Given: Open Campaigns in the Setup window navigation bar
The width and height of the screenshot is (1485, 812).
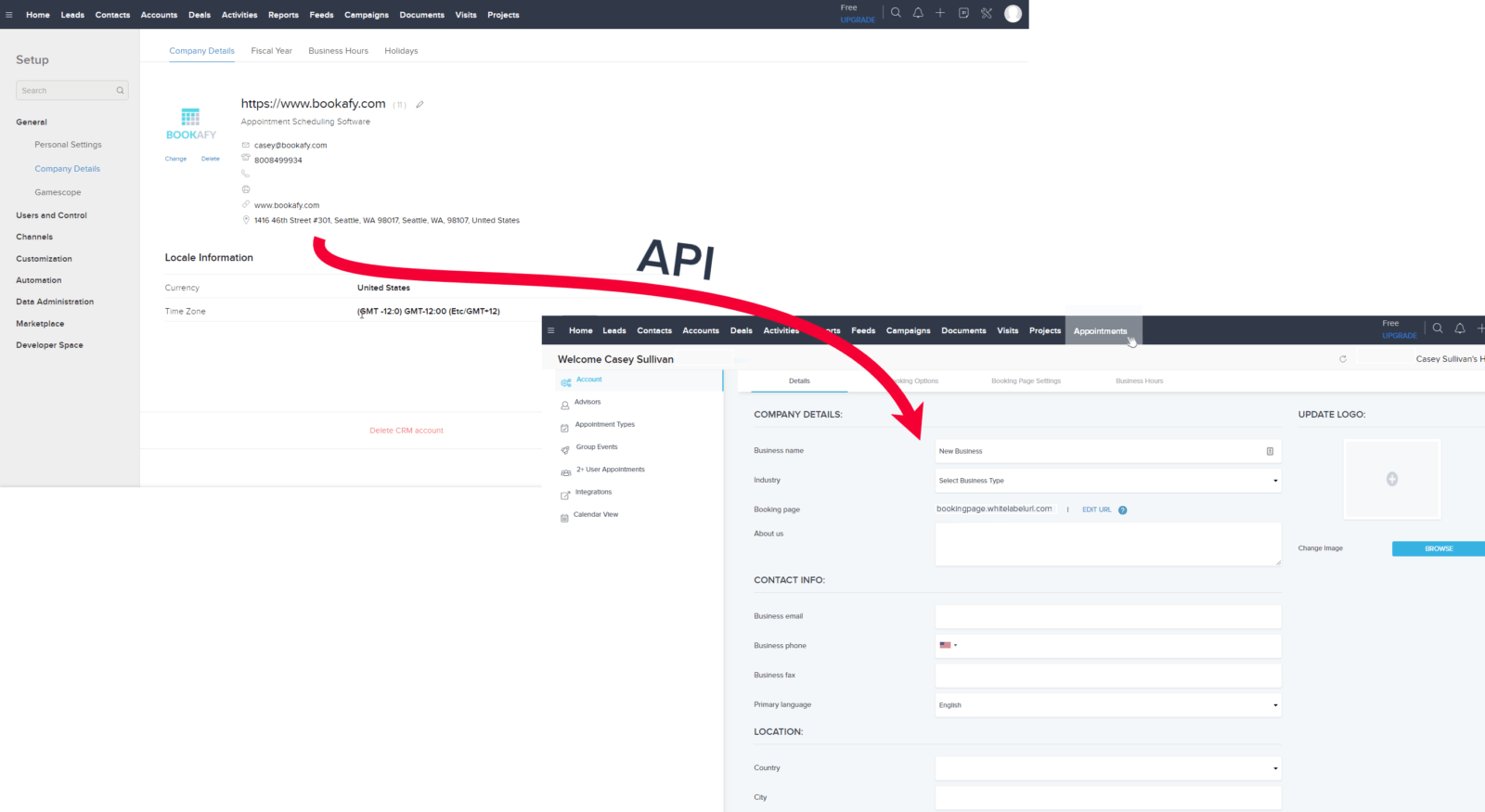Looking at the screenshot, I should point(367,15).
